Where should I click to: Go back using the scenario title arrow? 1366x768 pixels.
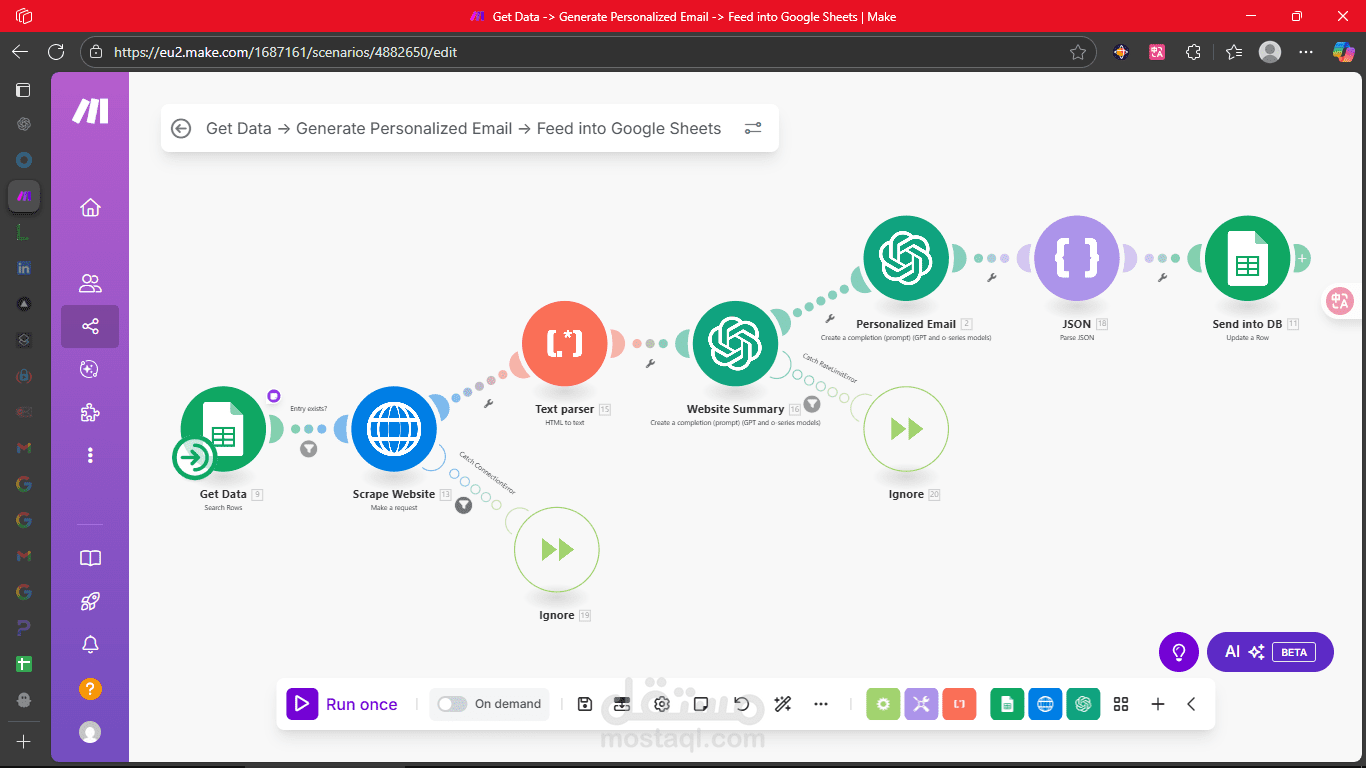coord(181,128)
